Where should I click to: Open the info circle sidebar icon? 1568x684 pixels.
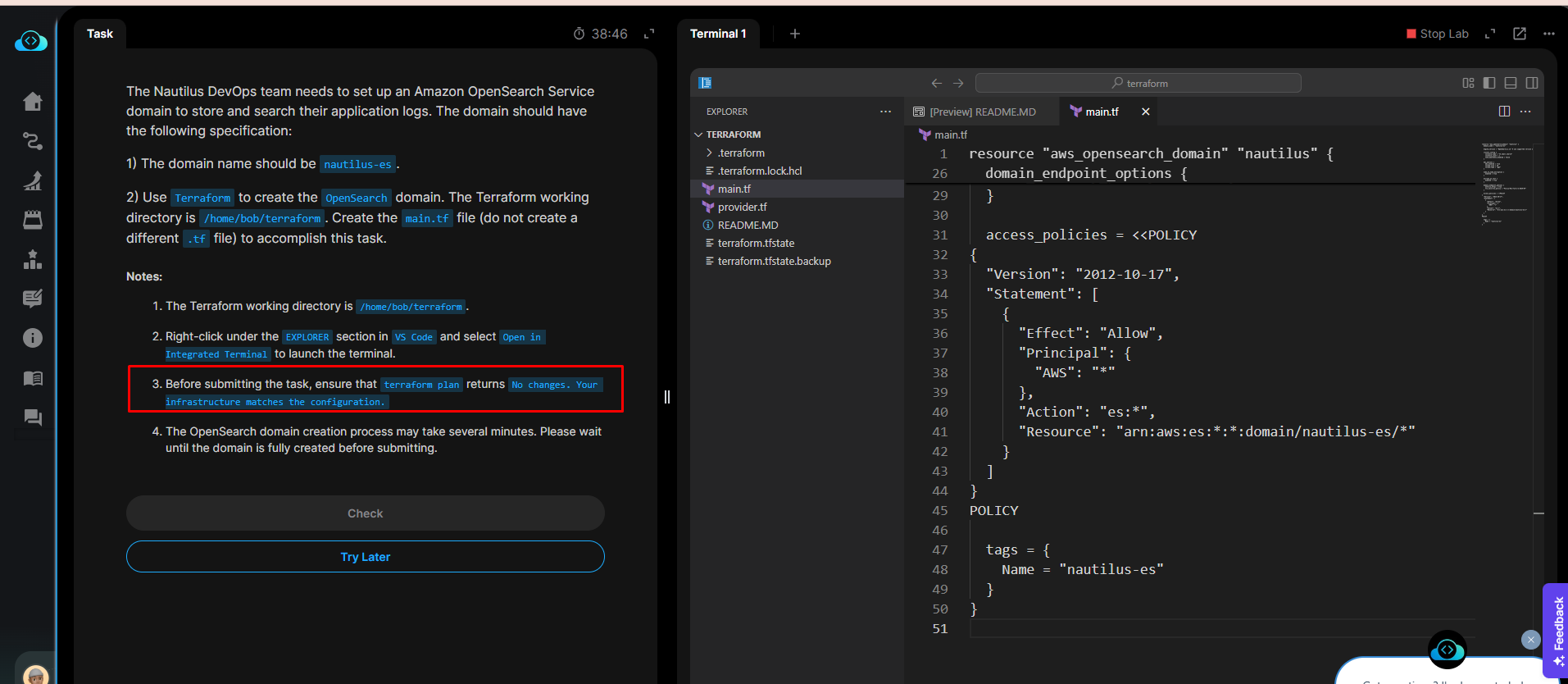coord(33,338)
